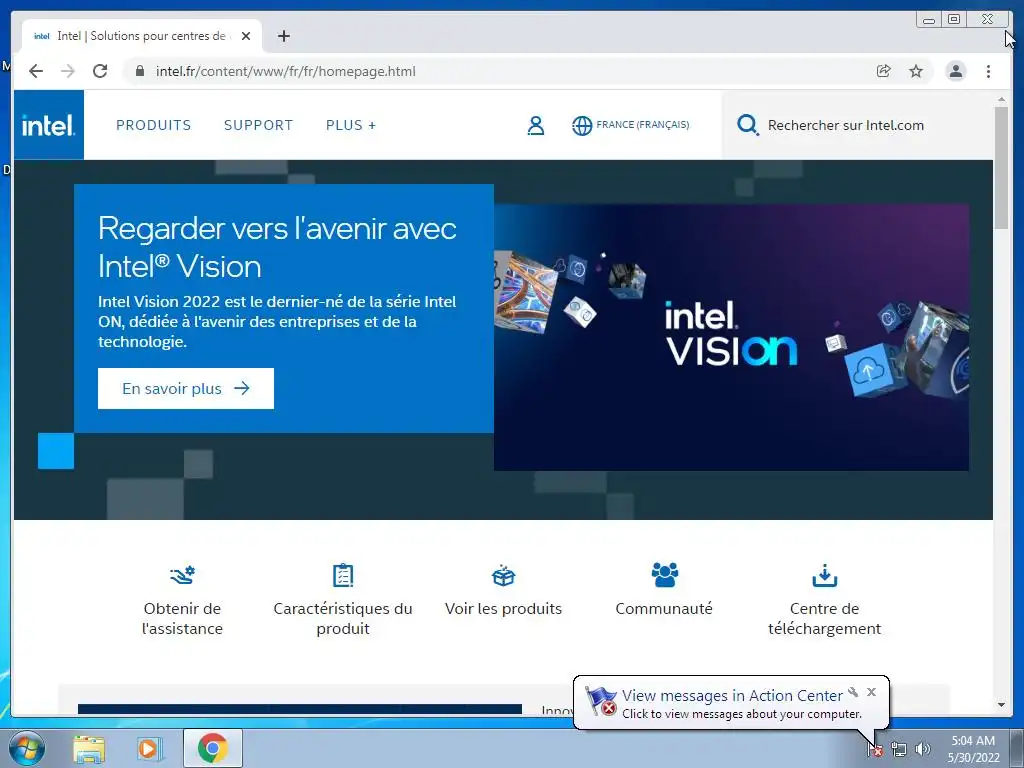Click the wrench icon in the notification balloon
1024x768 pixels.
(x=853, y=692)
